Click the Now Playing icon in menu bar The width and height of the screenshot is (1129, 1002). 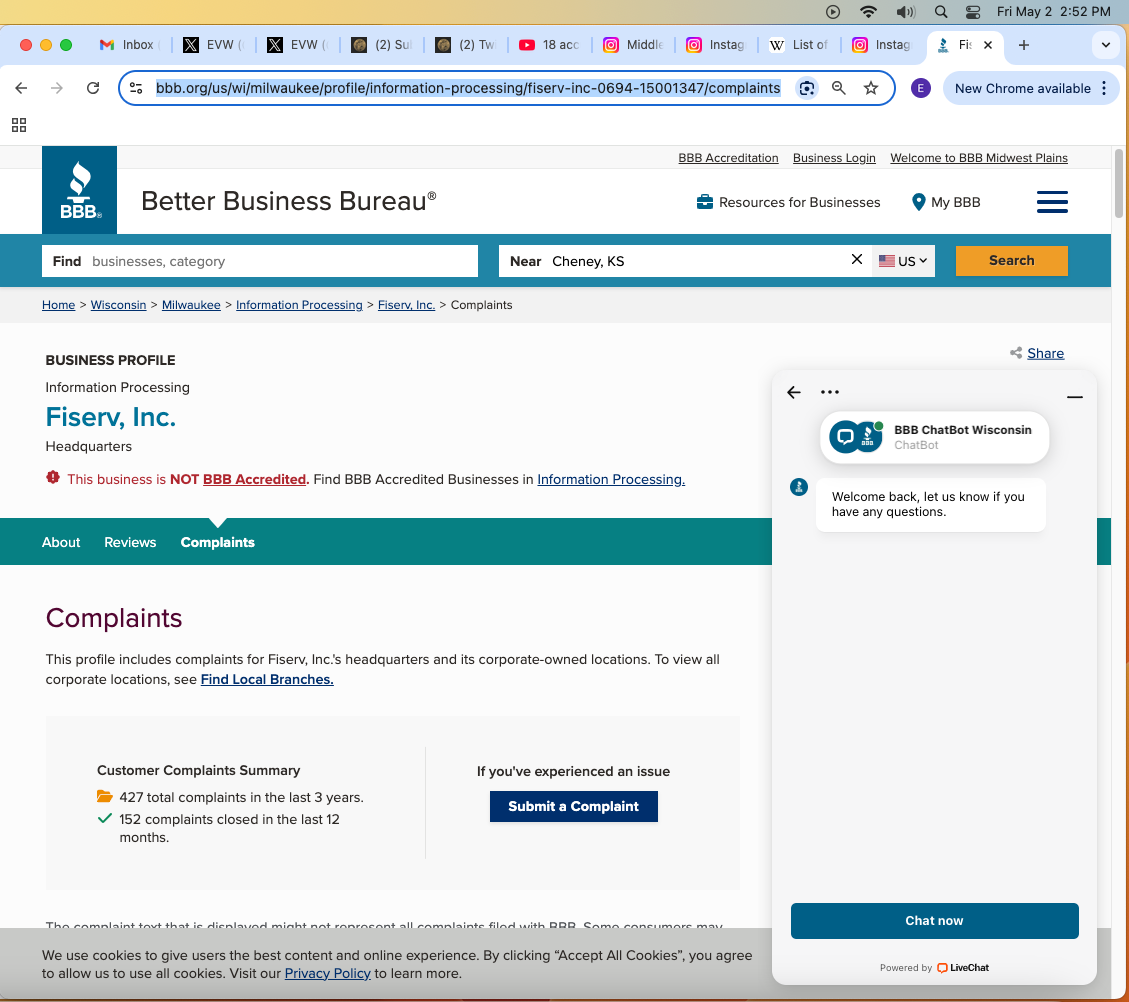(833, 12)
